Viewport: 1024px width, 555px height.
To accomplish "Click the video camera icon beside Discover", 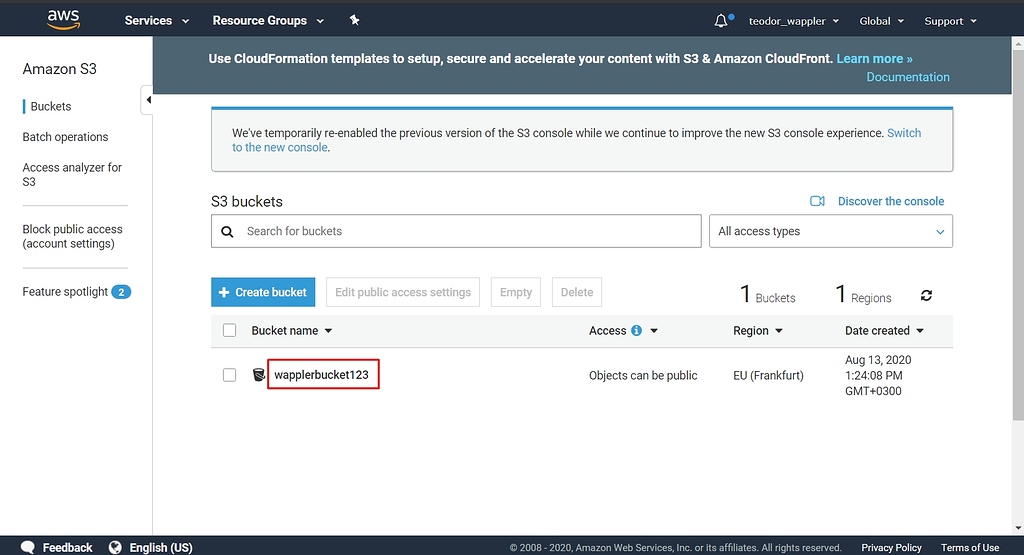I will [817, 201].
